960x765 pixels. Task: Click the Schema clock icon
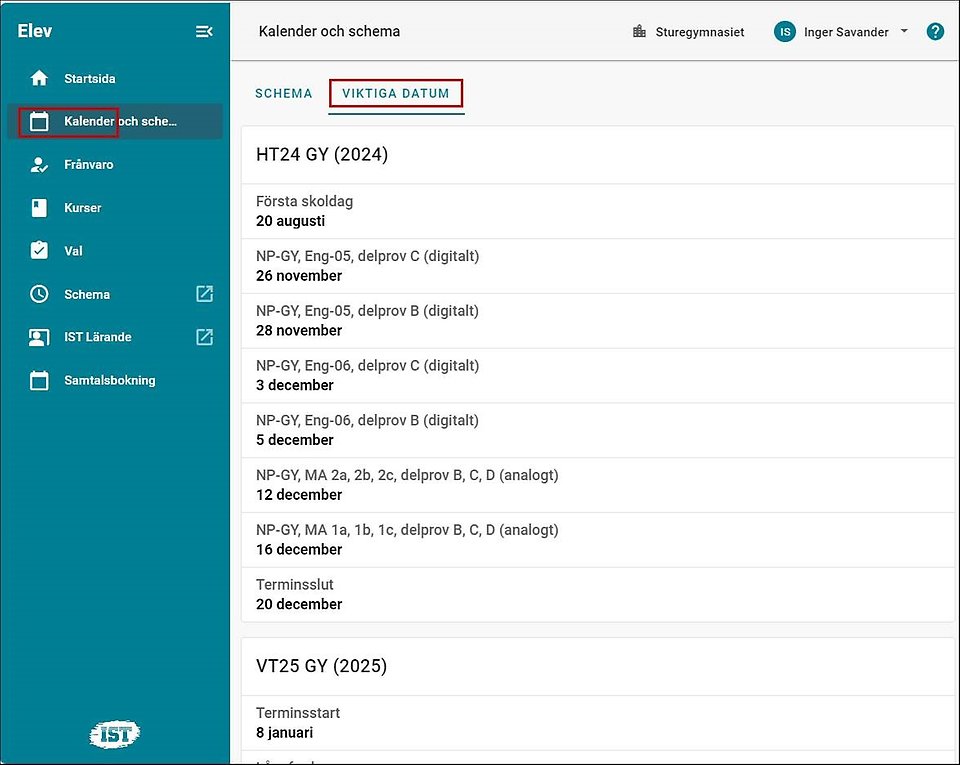tap(39, 294)
